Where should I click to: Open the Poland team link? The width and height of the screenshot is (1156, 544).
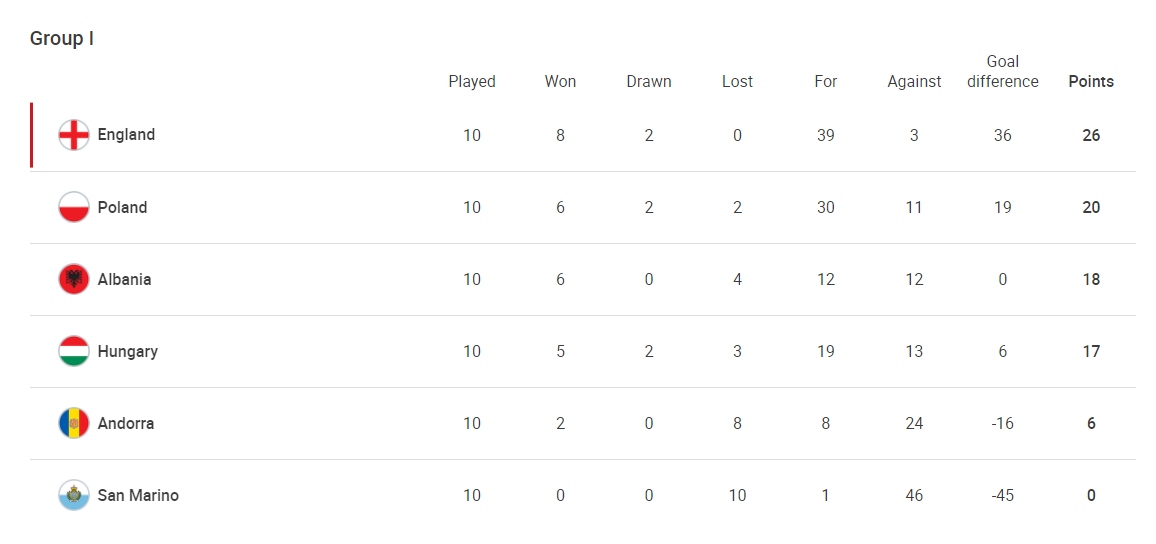pyautogui.click(x=122, y=207)
